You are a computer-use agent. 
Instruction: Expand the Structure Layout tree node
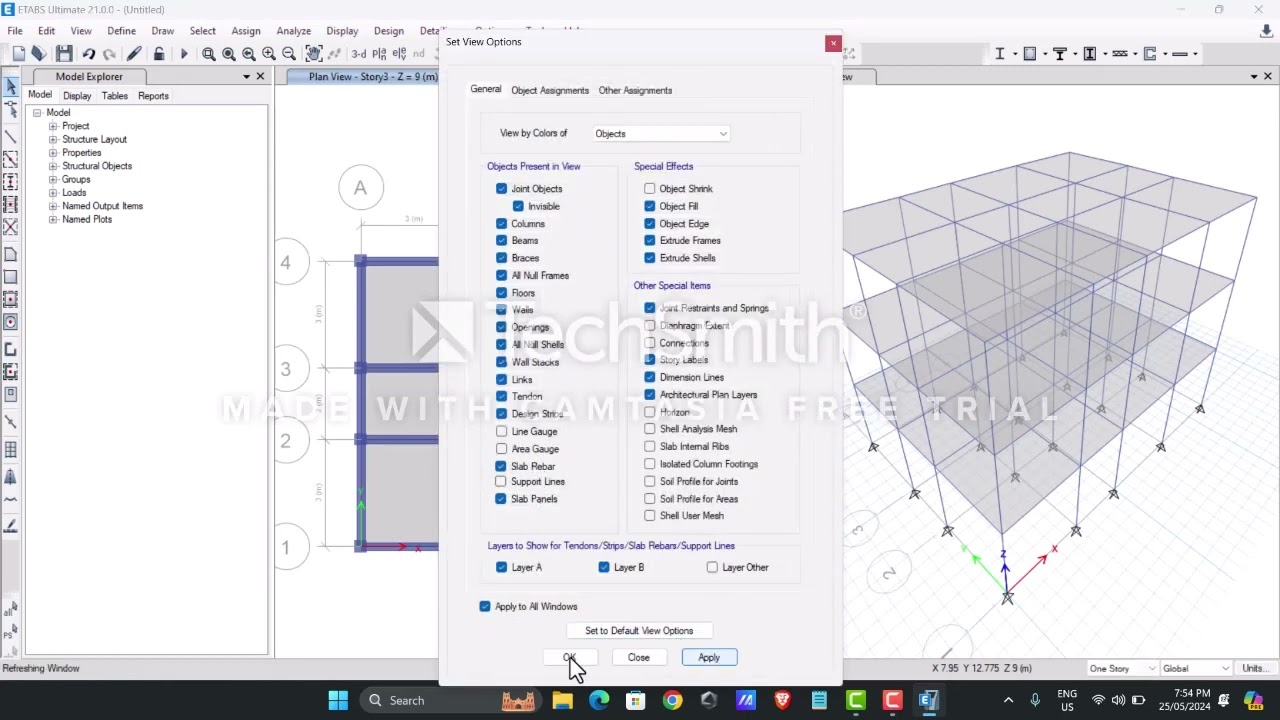tap(53, 140)
